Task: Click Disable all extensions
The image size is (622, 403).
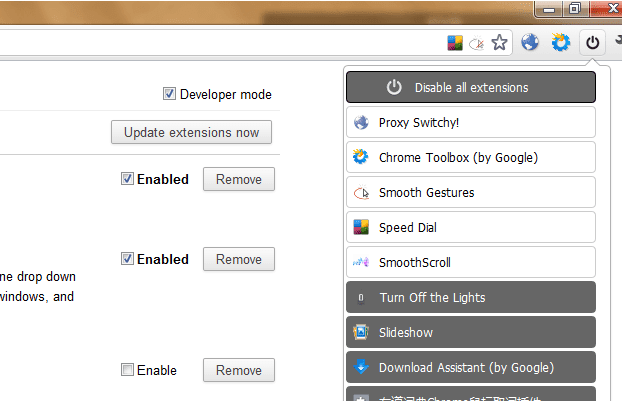Action: pos(471,87)
